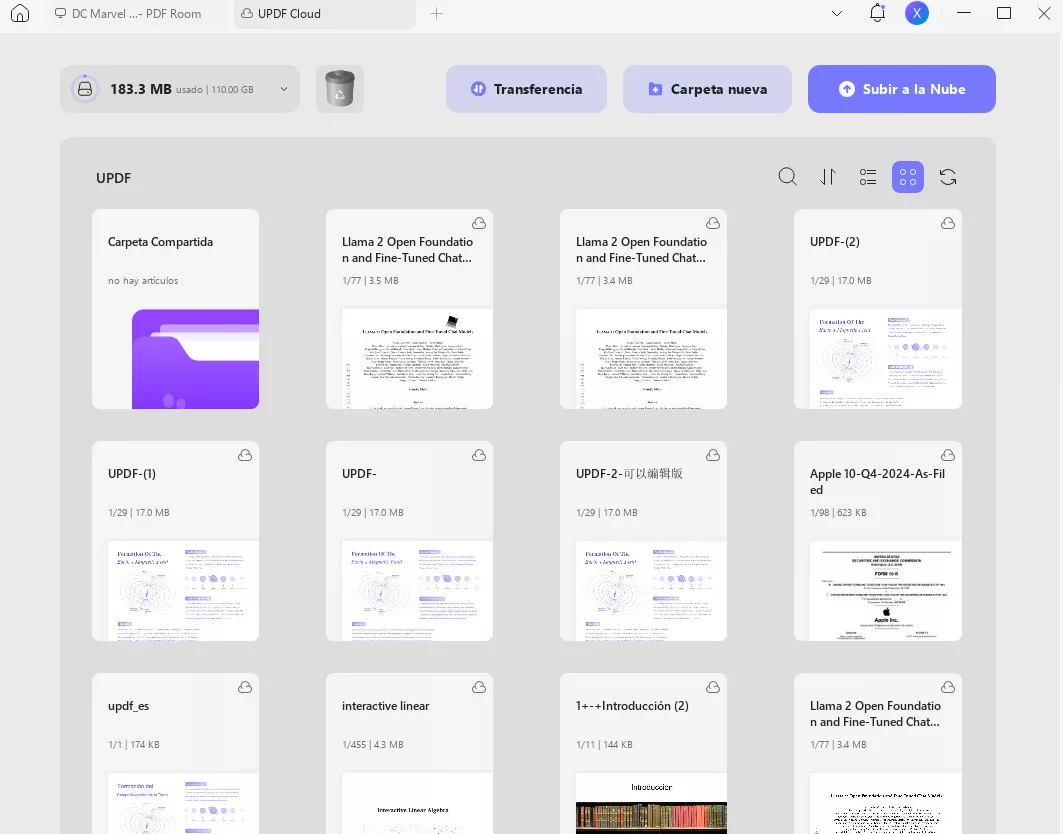
Task: Click cloud icon on Llama 2 3.5 MB card
Action: click(x=479, y=223)
